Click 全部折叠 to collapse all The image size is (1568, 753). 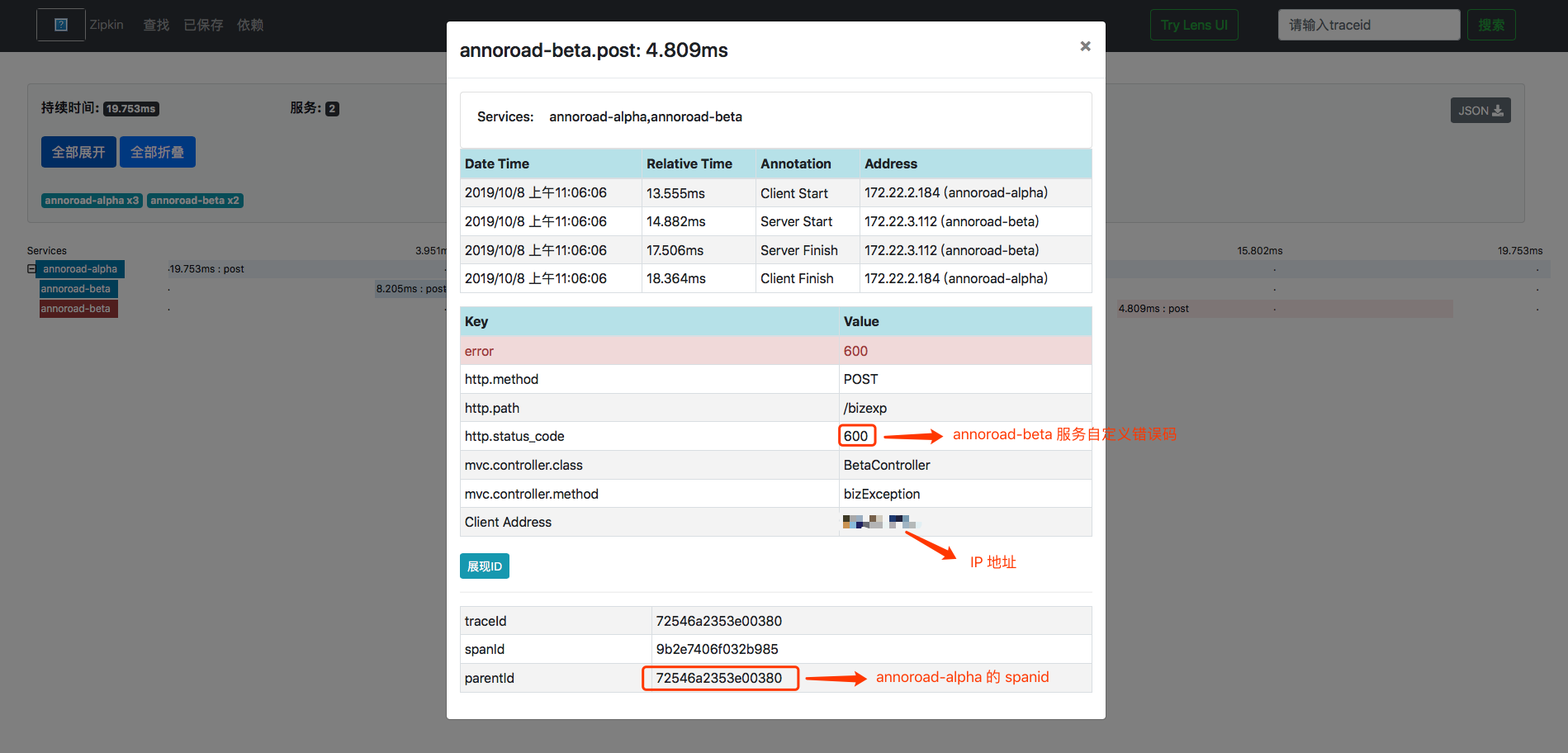(x=157, y=152)
